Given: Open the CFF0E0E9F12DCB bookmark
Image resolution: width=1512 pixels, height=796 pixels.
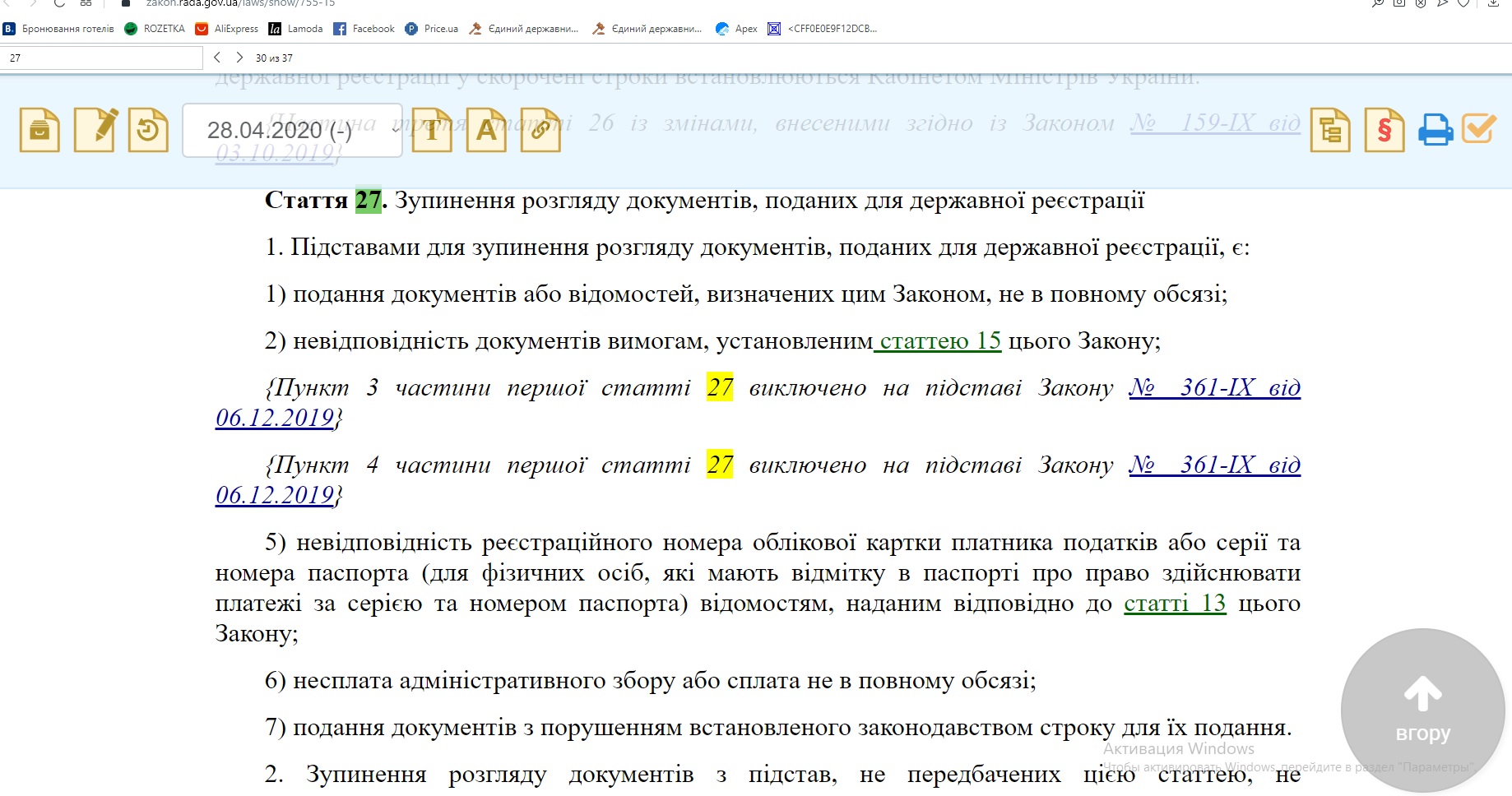Looking at the screenshot, I should tap(823, 29).
